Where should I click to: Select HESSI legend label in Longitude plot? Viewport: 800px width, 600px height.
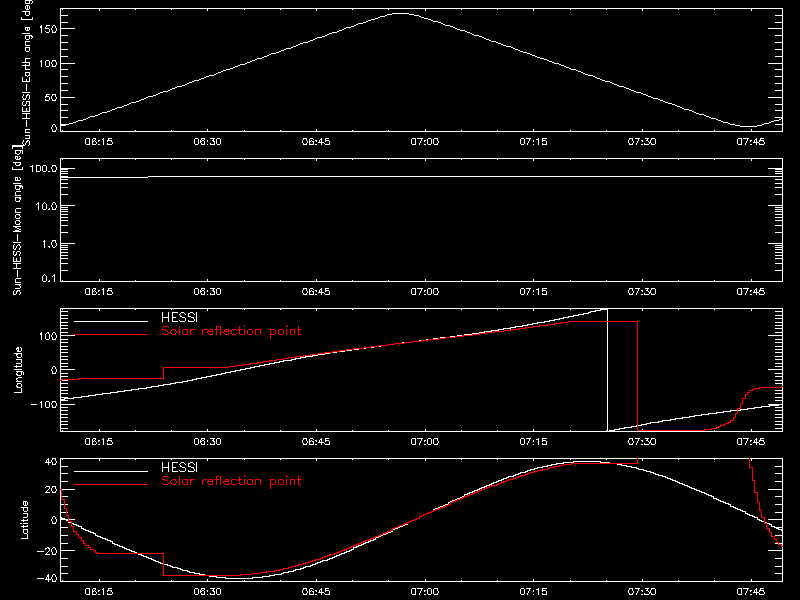pyautogui.click(x=179, y=317)
